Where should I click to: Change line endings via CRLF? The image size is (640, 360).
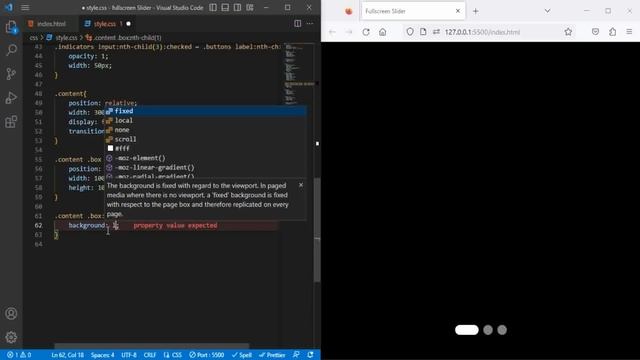click(150, 355)
